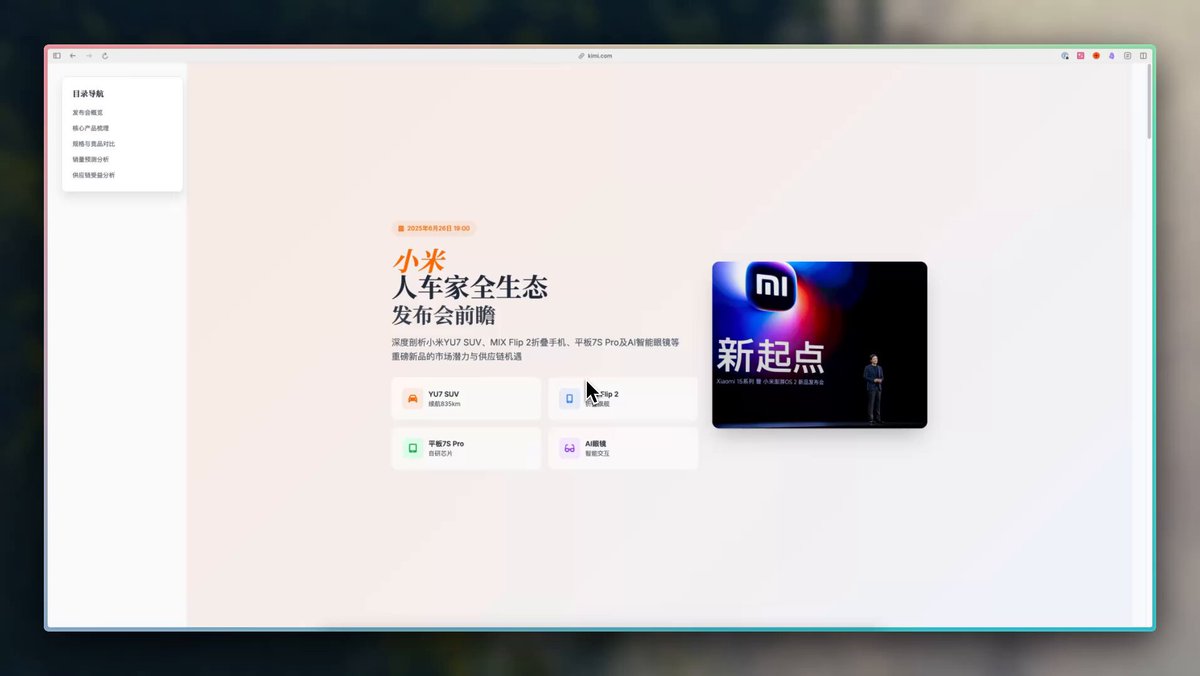
Task: Click the blue phone icon on Flip 2 card
Action: [x=569, y=398]
